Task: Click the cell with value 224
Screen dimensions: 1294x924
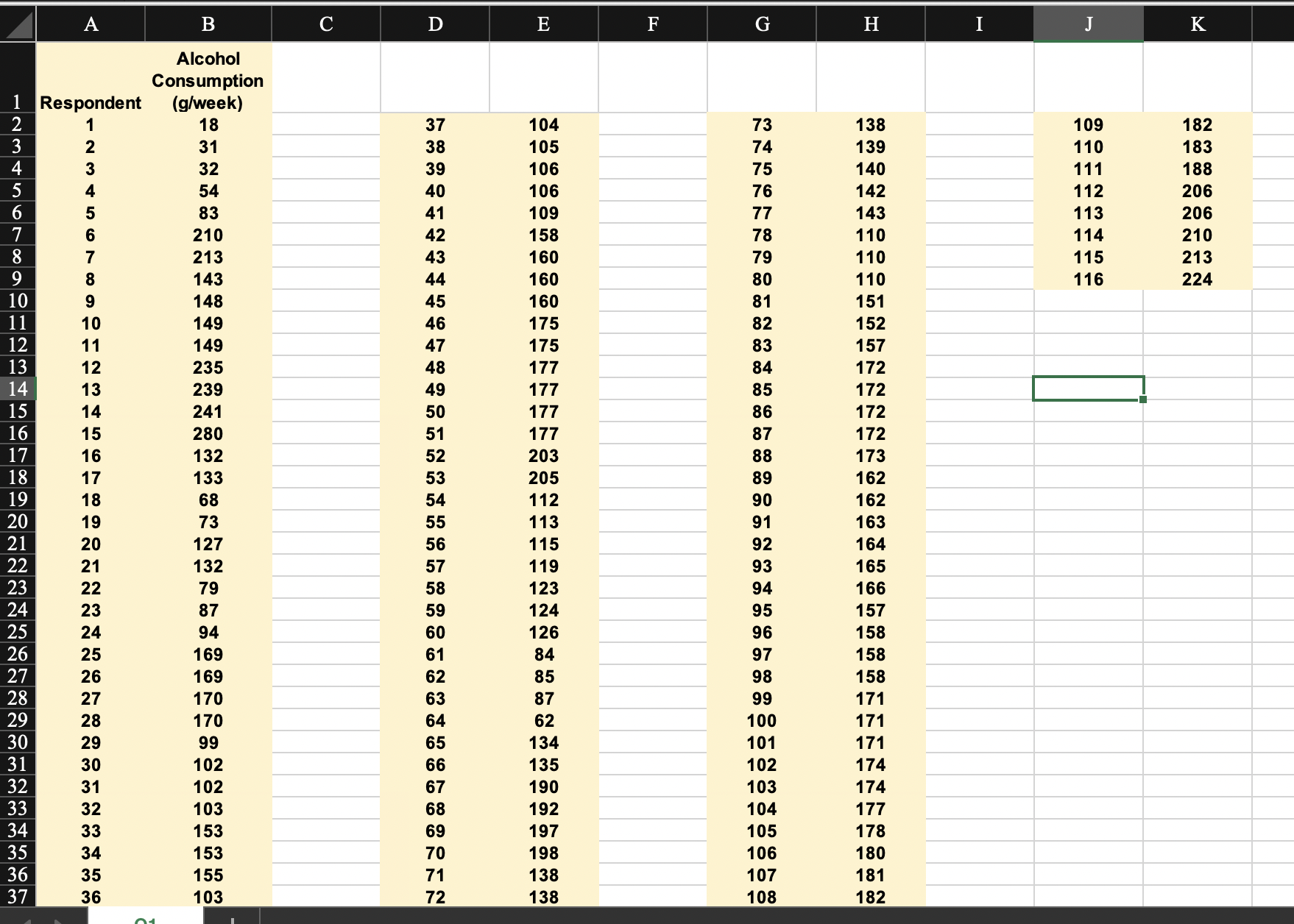Action: [1197, 280]
